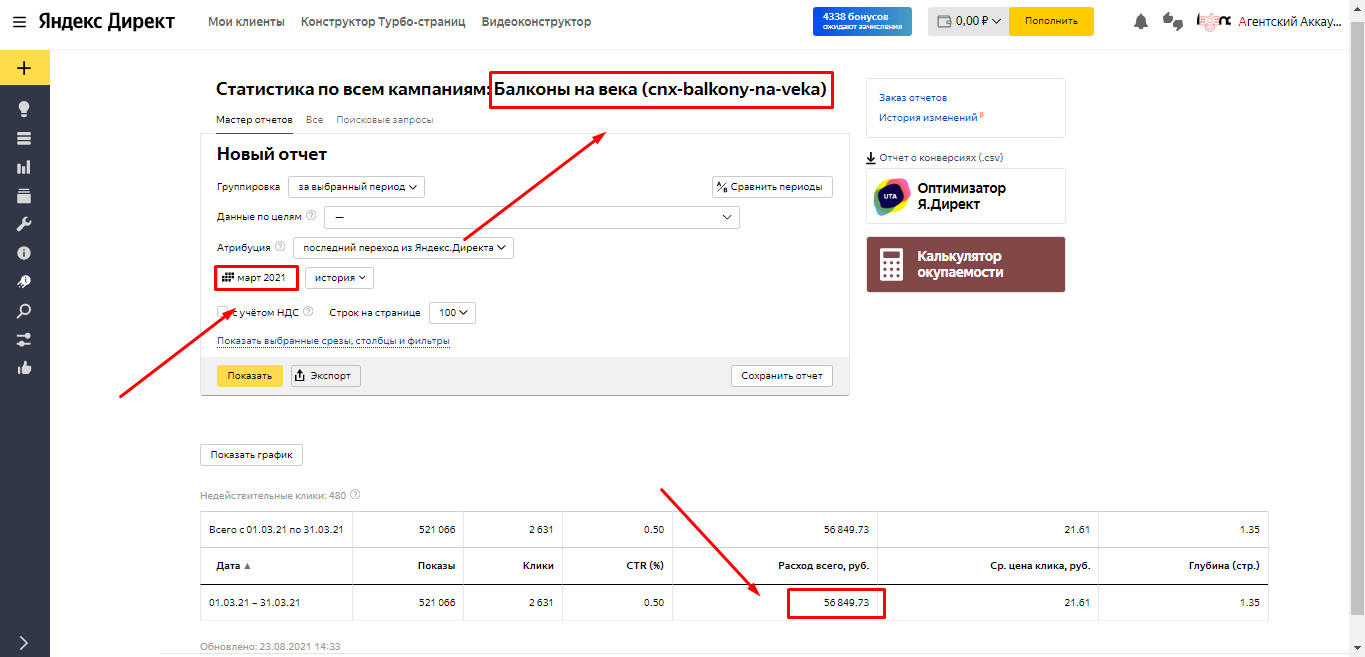Open the wrench tools sidebar icon
This screenshot has height=657, width=1365.
(24, 225)
